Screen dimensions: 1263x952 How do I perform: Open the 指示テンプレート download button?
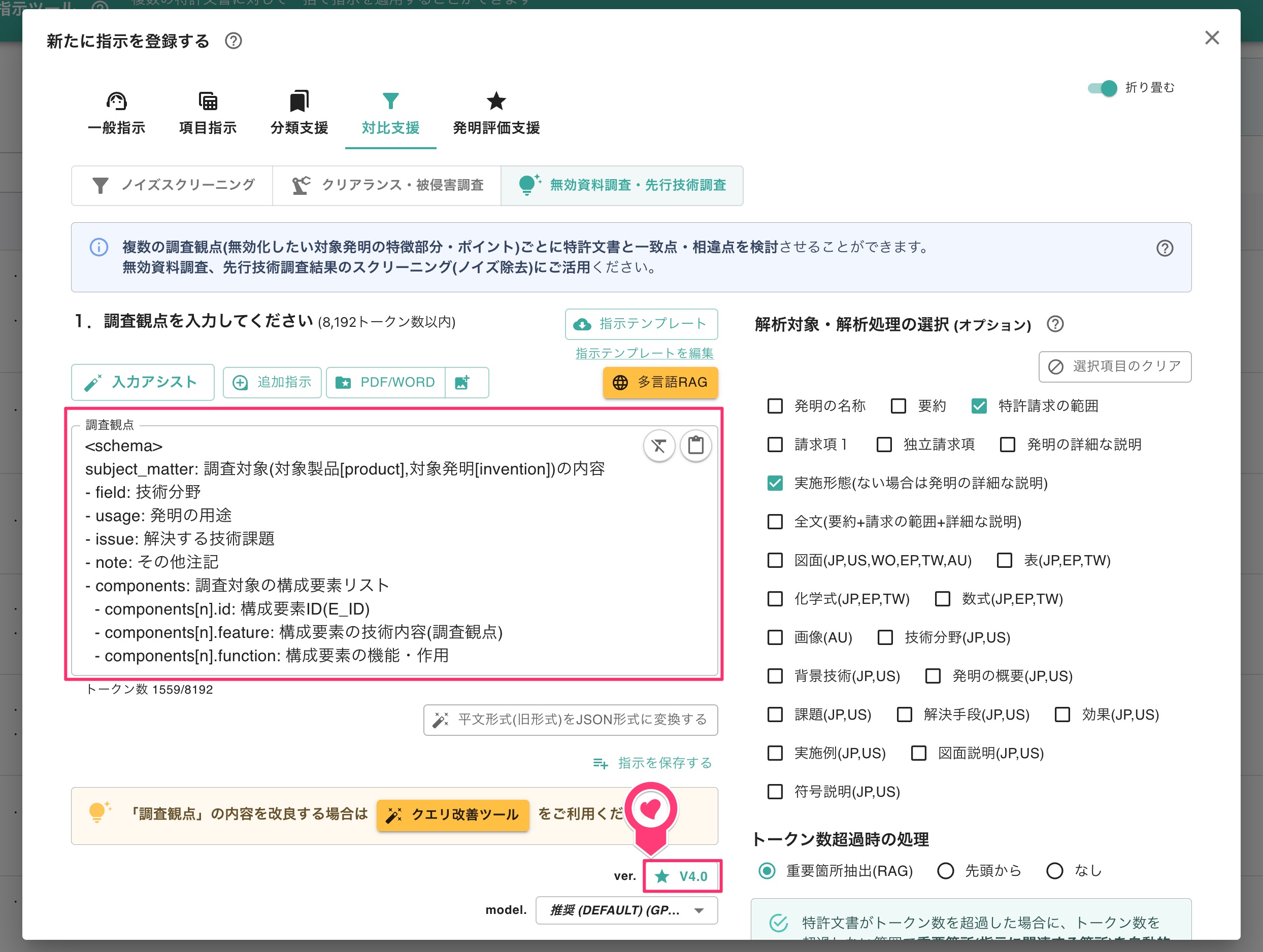(x=641, y=324)
